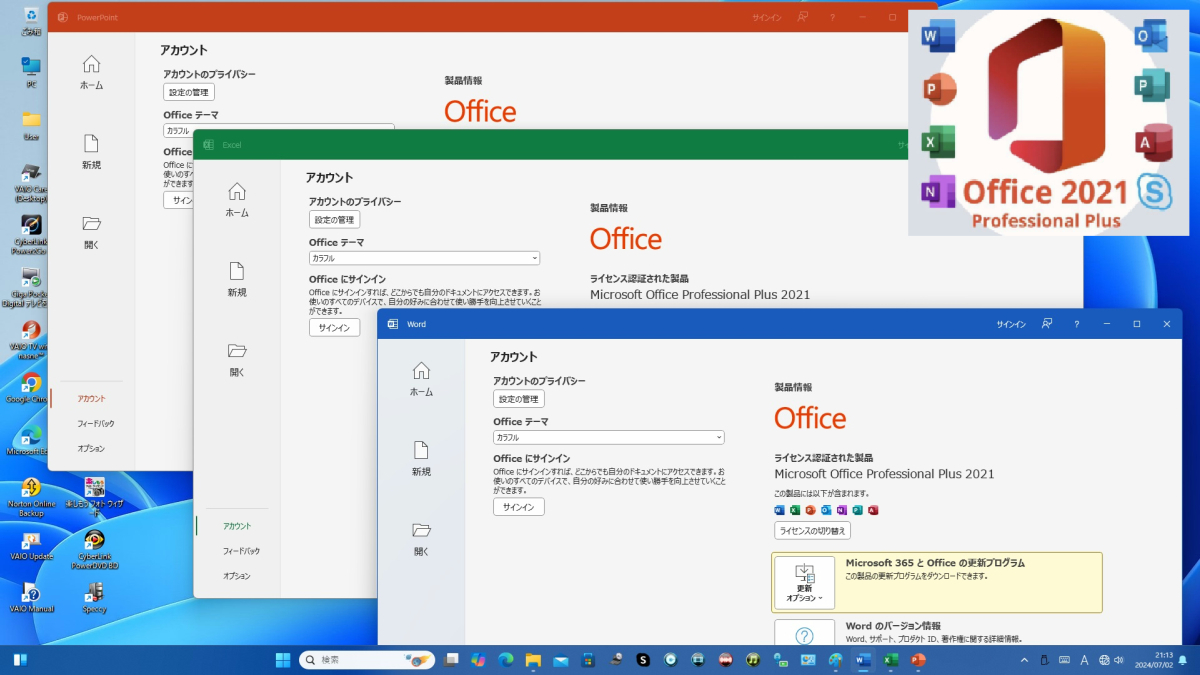The height and width of the screenshot is (675, 1200).
Task: Select the Speccy desktop shortcut
Action: [x=95, y=597]
